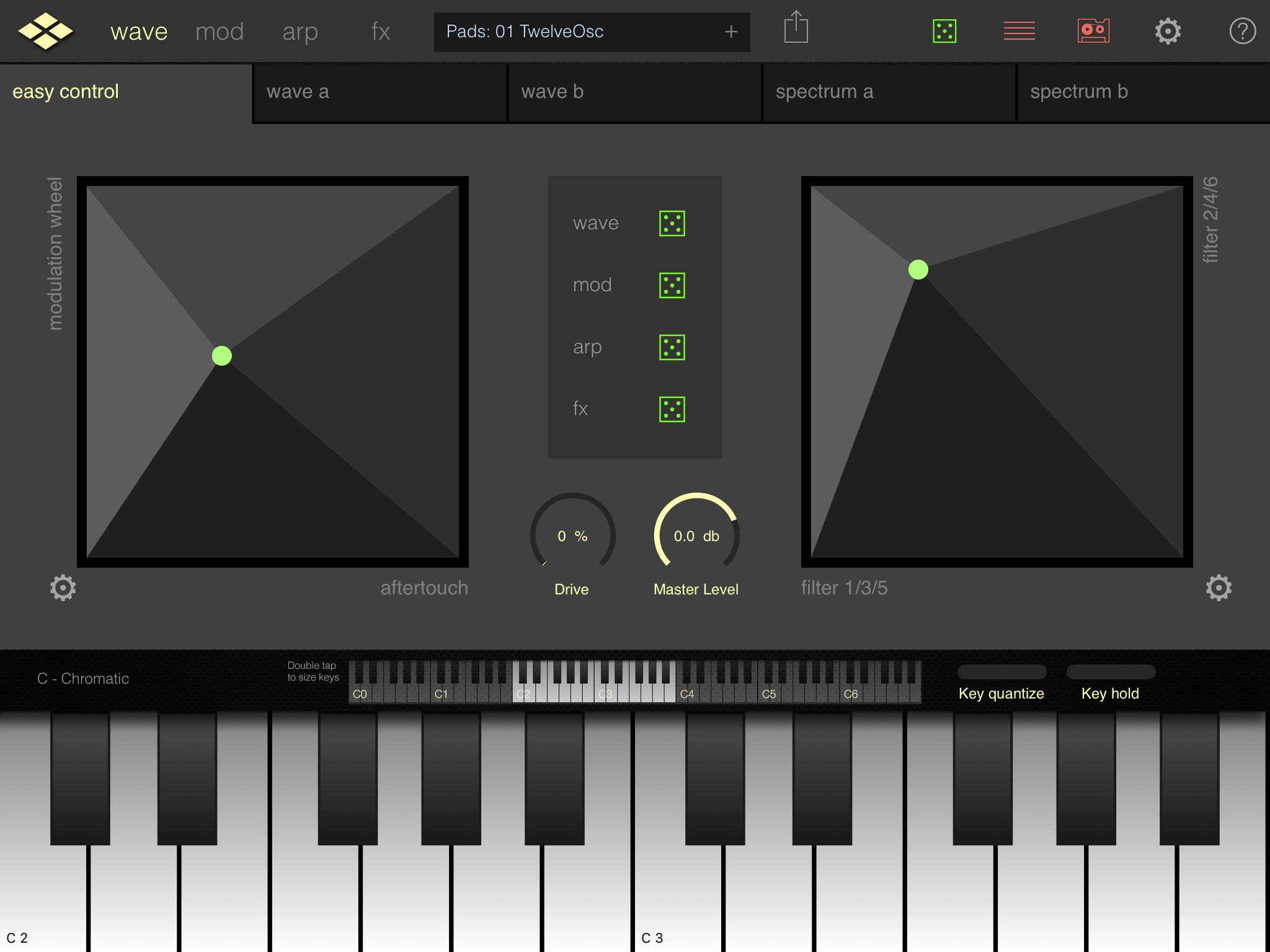Click the green randomize dice icon in top bar

click(x=944, y=31)
